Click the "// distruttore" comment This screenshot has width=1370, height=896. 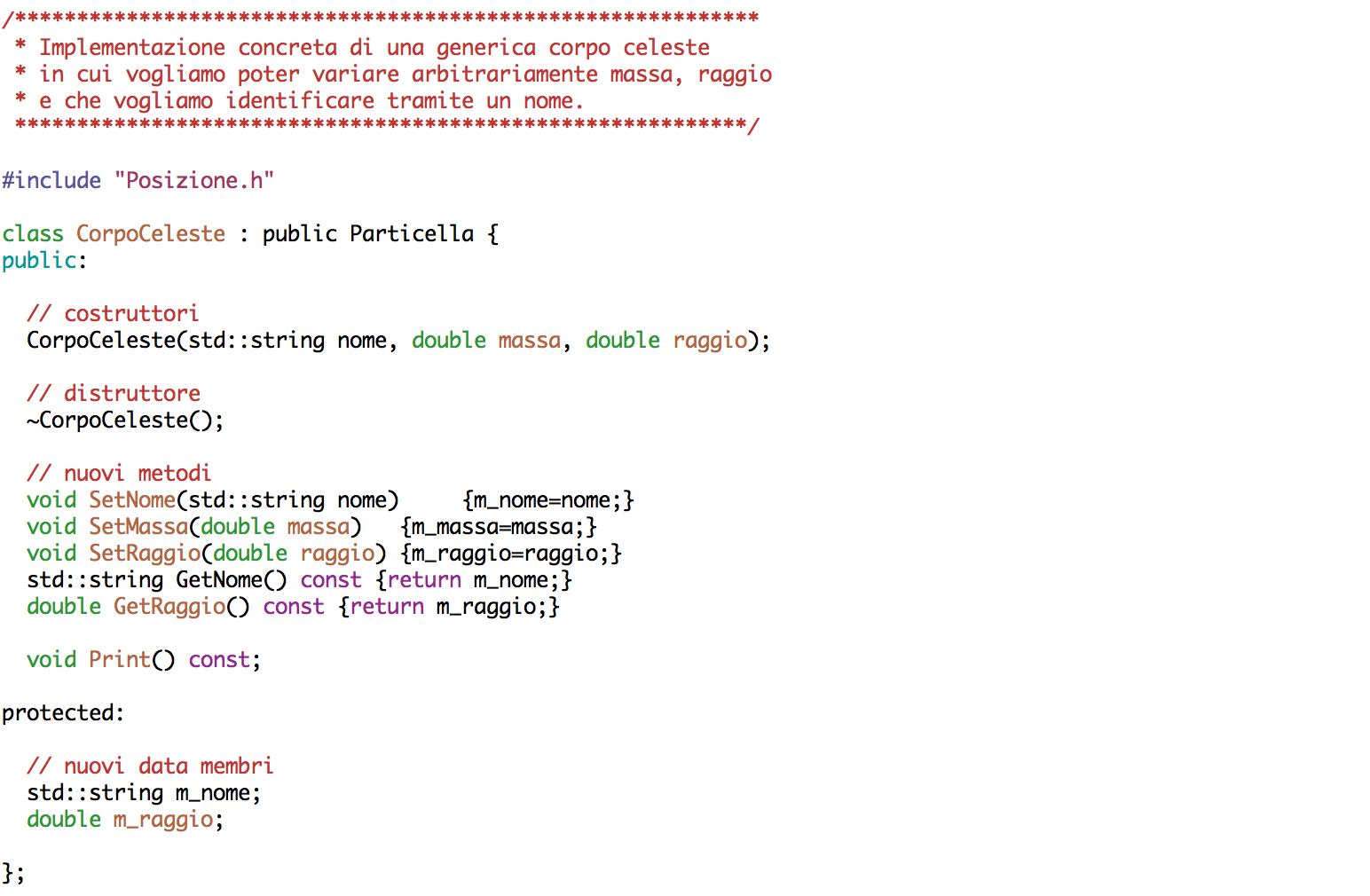pyautogui.click(x=114, y=393)
